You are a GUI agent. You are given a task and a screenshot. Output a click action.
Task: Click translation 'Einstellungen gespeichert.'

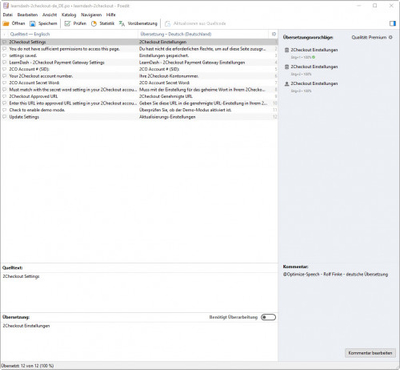(x=164, y=56)
